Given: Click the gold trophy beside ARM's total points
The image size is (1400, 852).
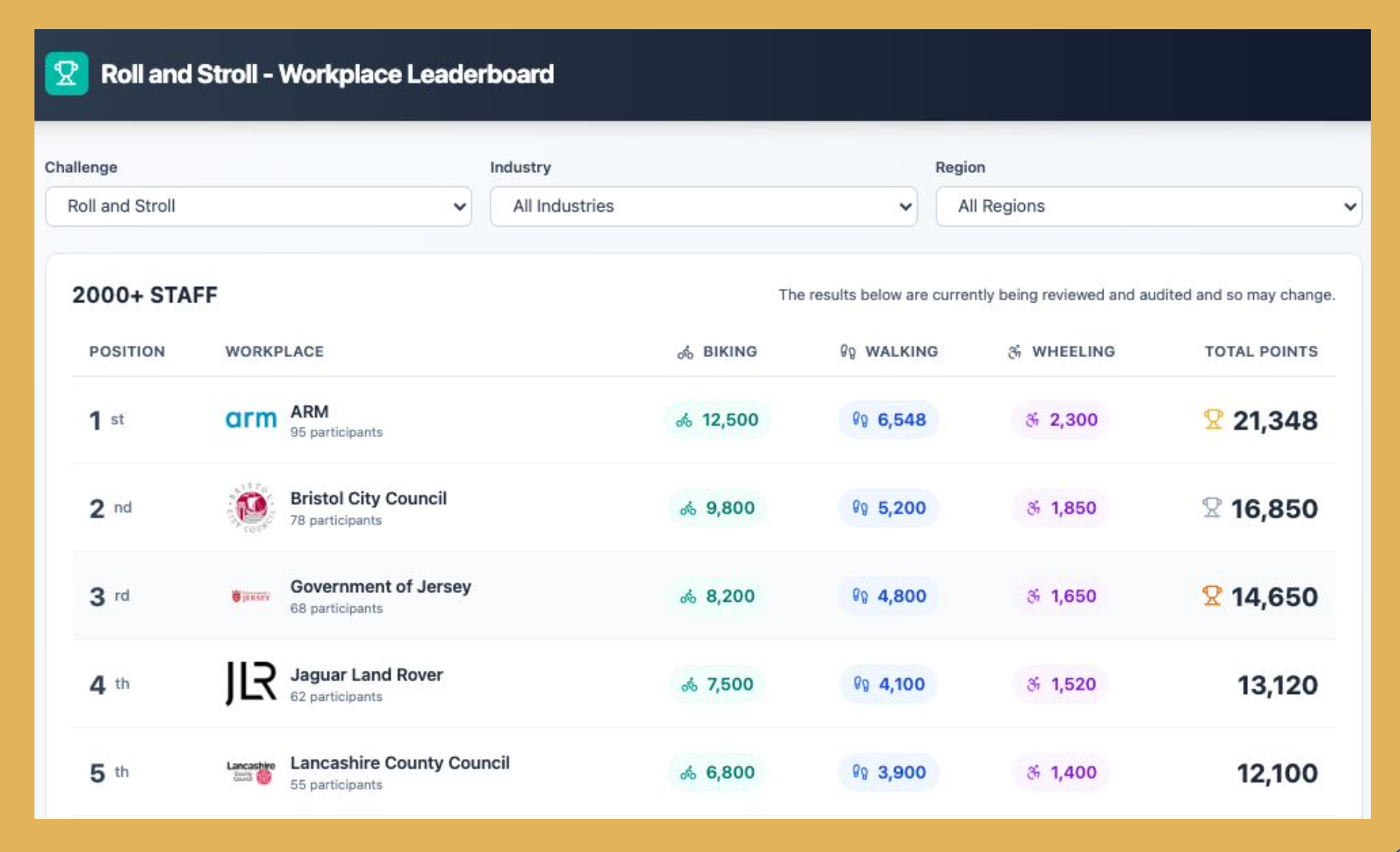Looking at the screenshot, I should pyautogui.click(x=1213, y=420).
